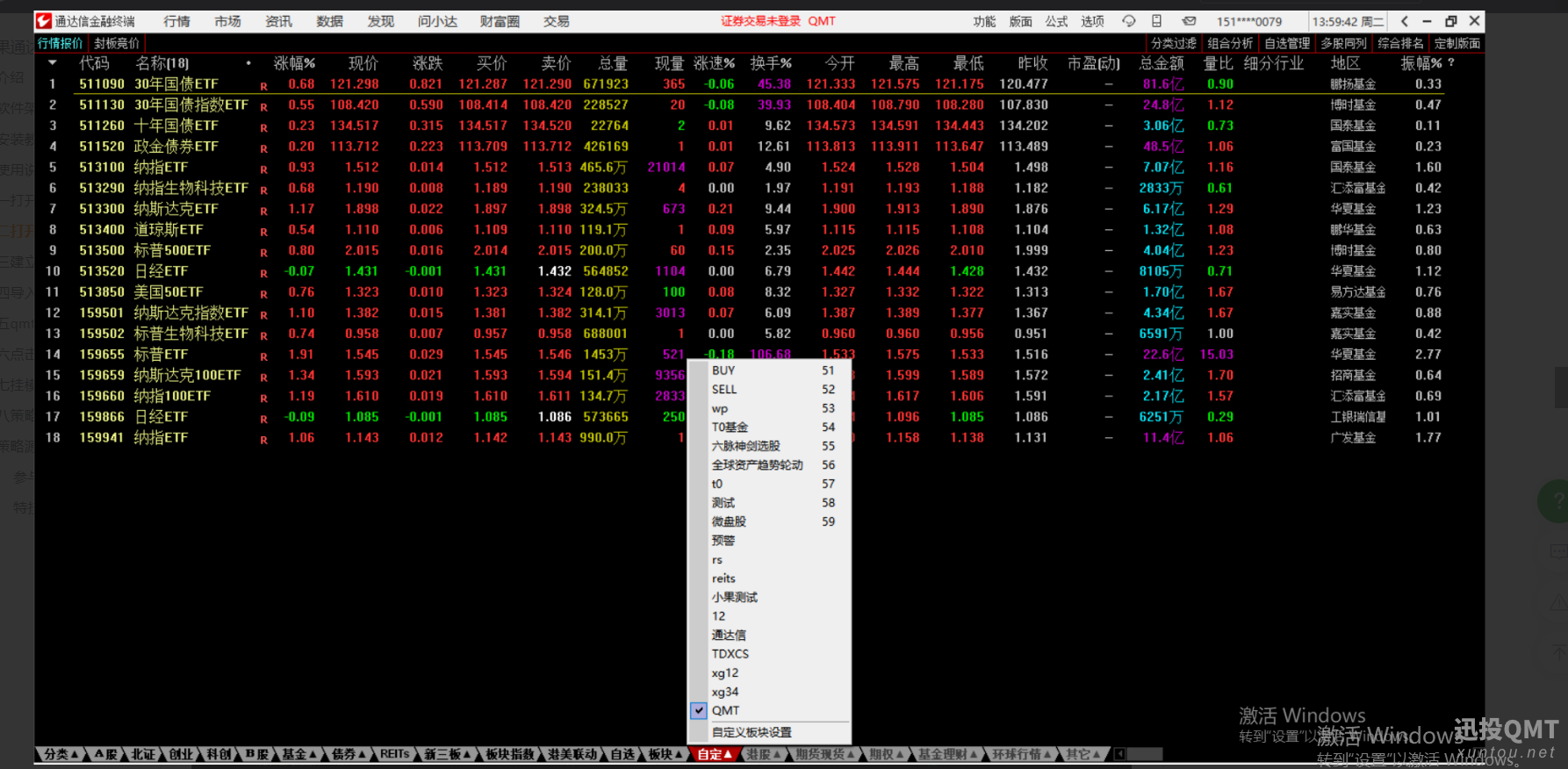Open the online customer service headset icon
Image resolution: width=1568 pixels, height=769 pixels.
point(1129,21)
